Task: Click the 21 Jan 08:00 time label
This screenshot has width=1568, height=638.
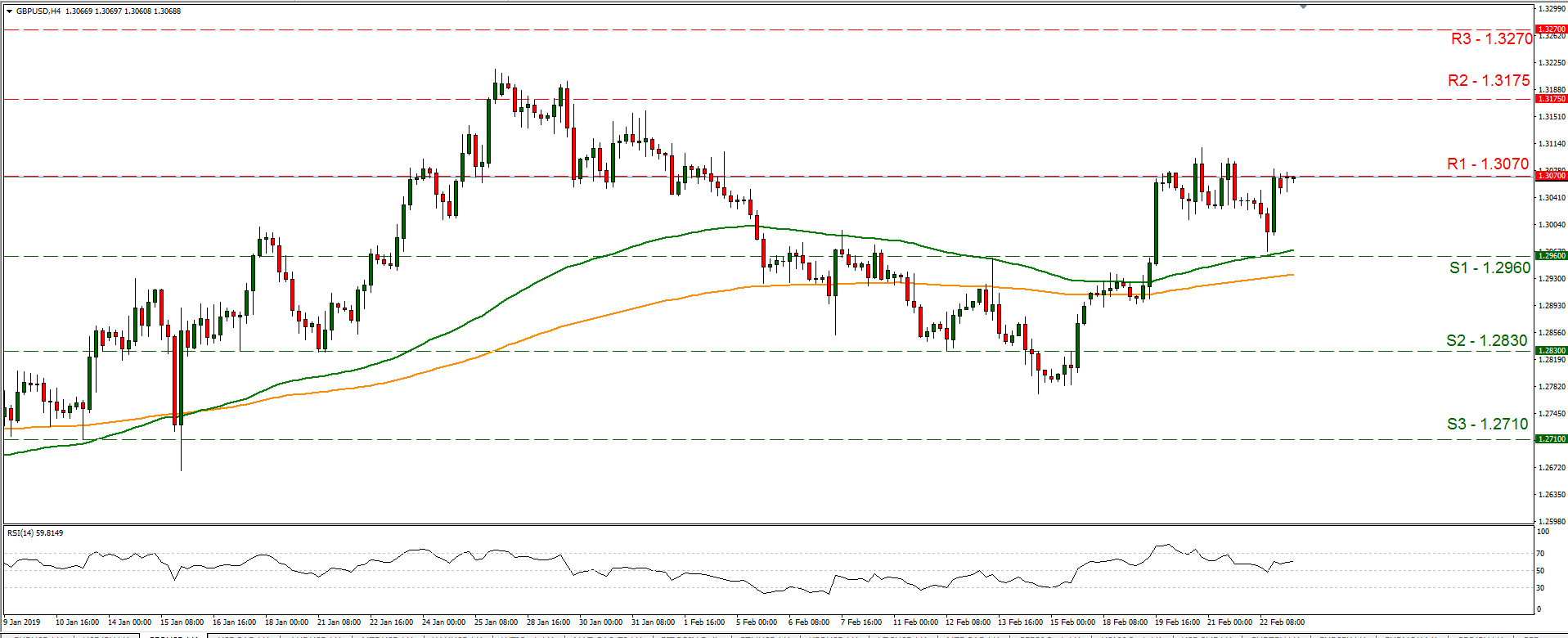Action: point(339,622)
